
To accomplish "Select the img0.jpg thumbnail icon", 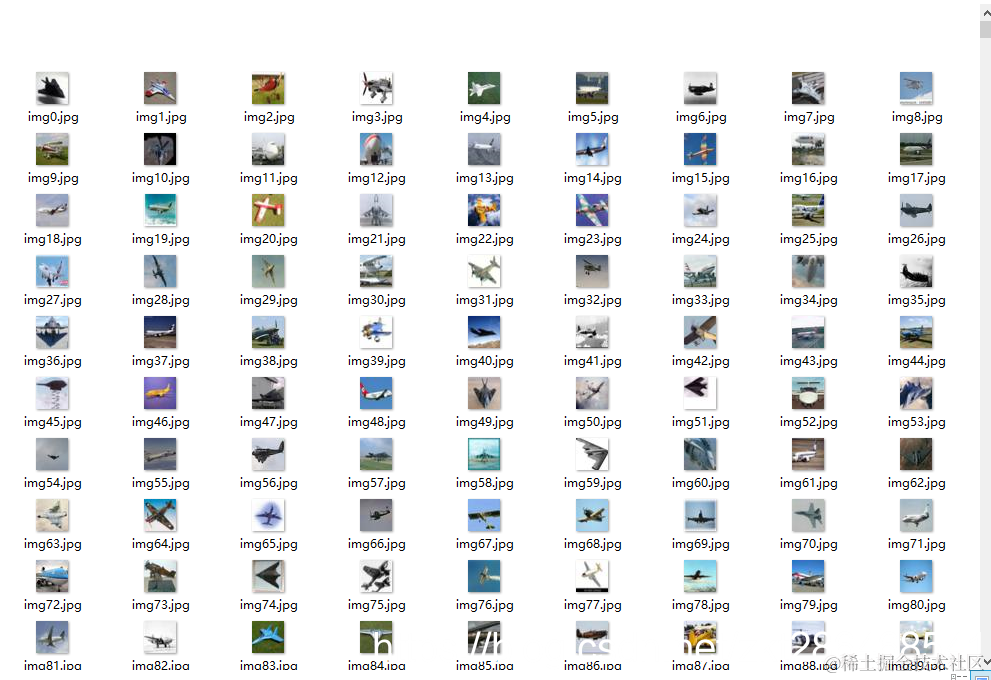I will [x=52, y=88].
